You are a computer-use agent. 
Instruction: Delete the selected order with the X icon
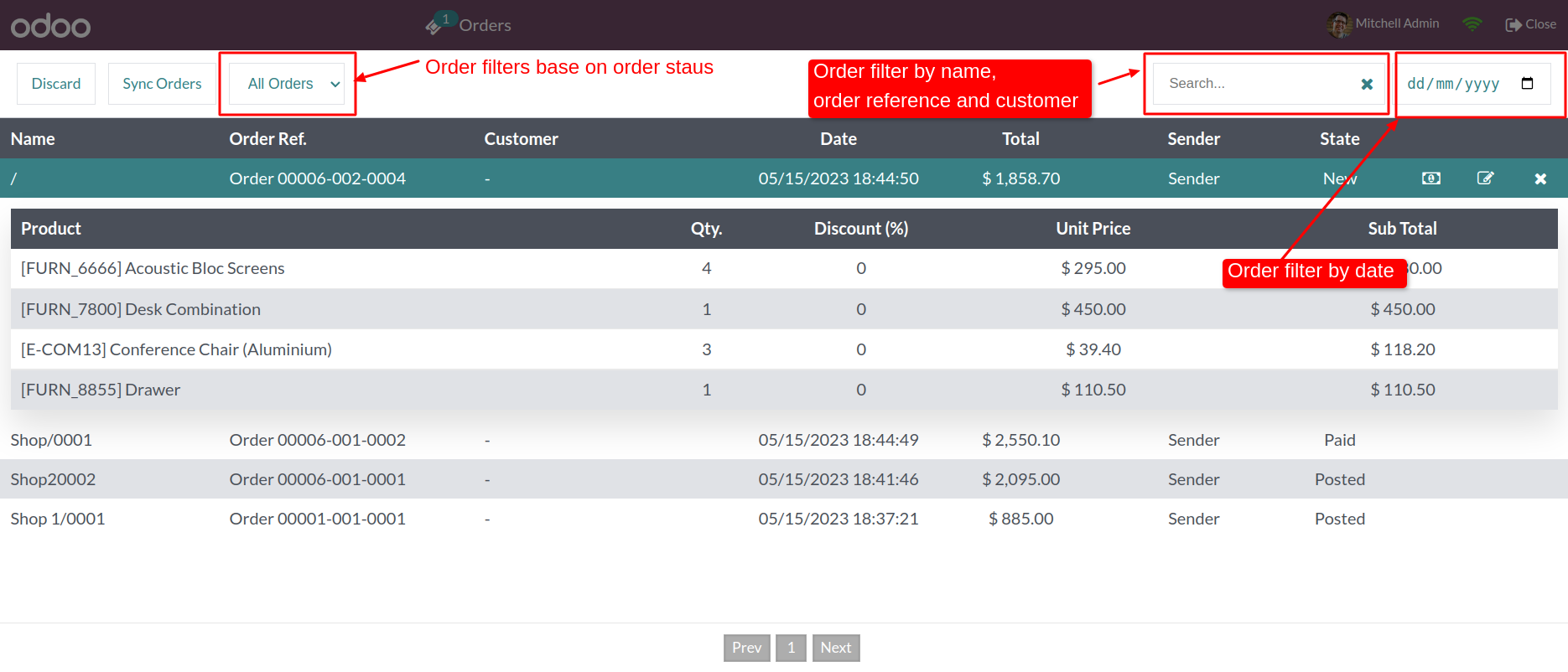[x=1540, y=178]
